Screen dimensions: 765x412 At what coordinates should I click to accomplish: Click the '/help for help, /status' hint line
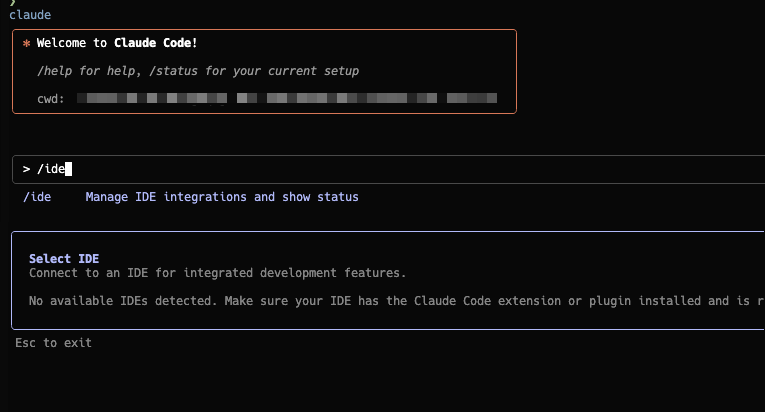click(x=198, y=71)
